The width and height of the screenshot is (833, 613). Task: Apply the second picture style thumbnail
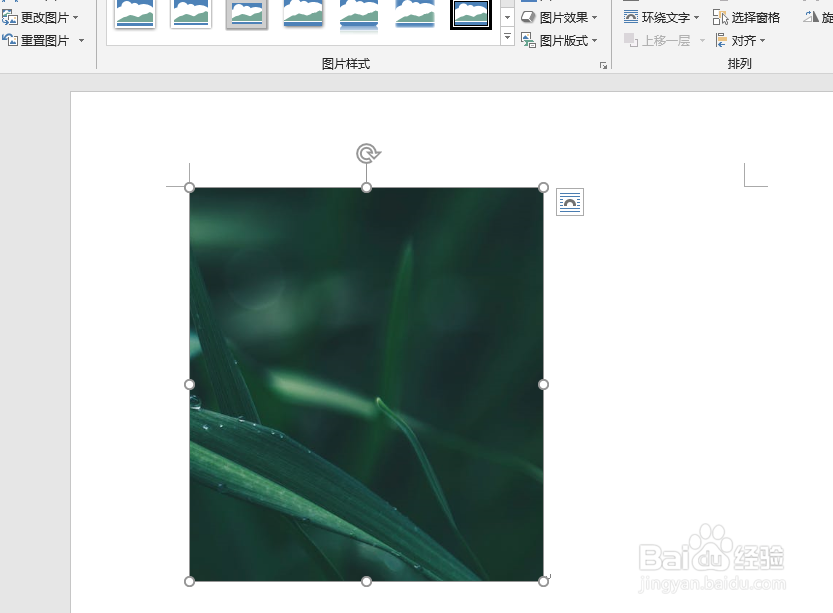coord(191,13)
